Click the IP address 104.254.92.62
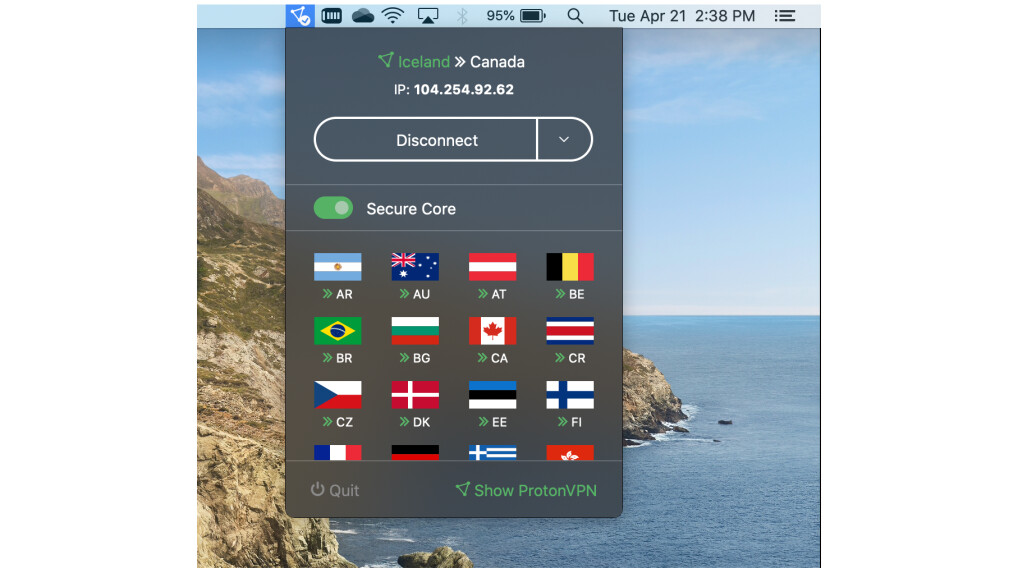The height and width of the screenshot is (573, 1018). click(x=464, y=90)
